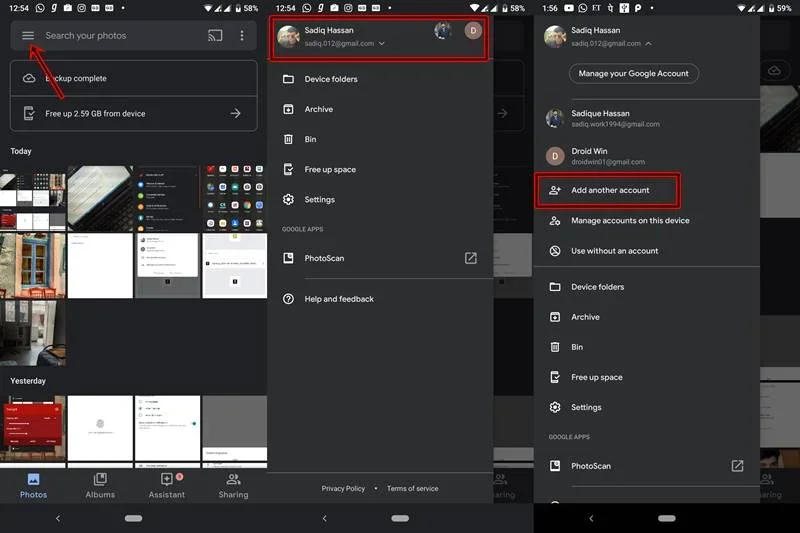Screen dimensions: 800x533
Task: Tap the Free up space icon in right drawer
Action: coord(555,377)
